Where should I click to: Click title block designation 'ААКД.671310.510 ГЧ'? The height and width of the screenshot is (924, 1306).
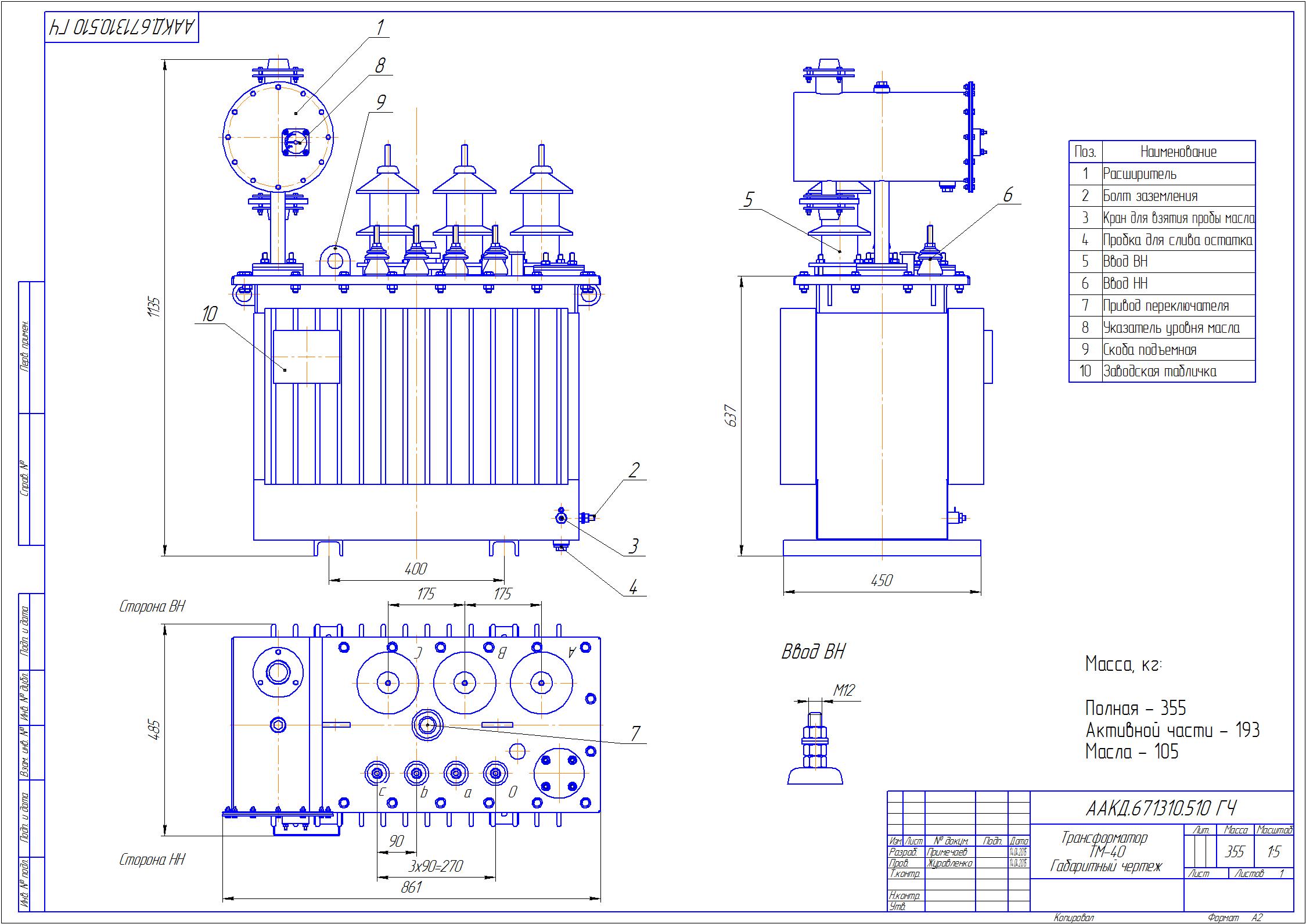click(x=1161, y=808)
